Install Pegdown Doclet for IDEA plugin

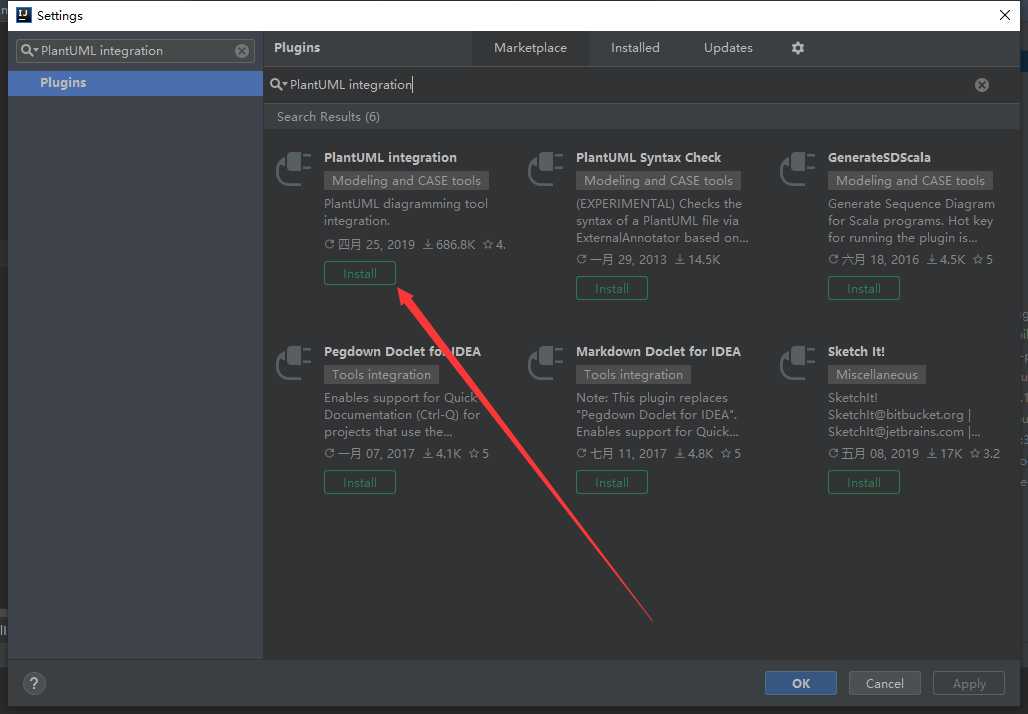pos(360,483)
